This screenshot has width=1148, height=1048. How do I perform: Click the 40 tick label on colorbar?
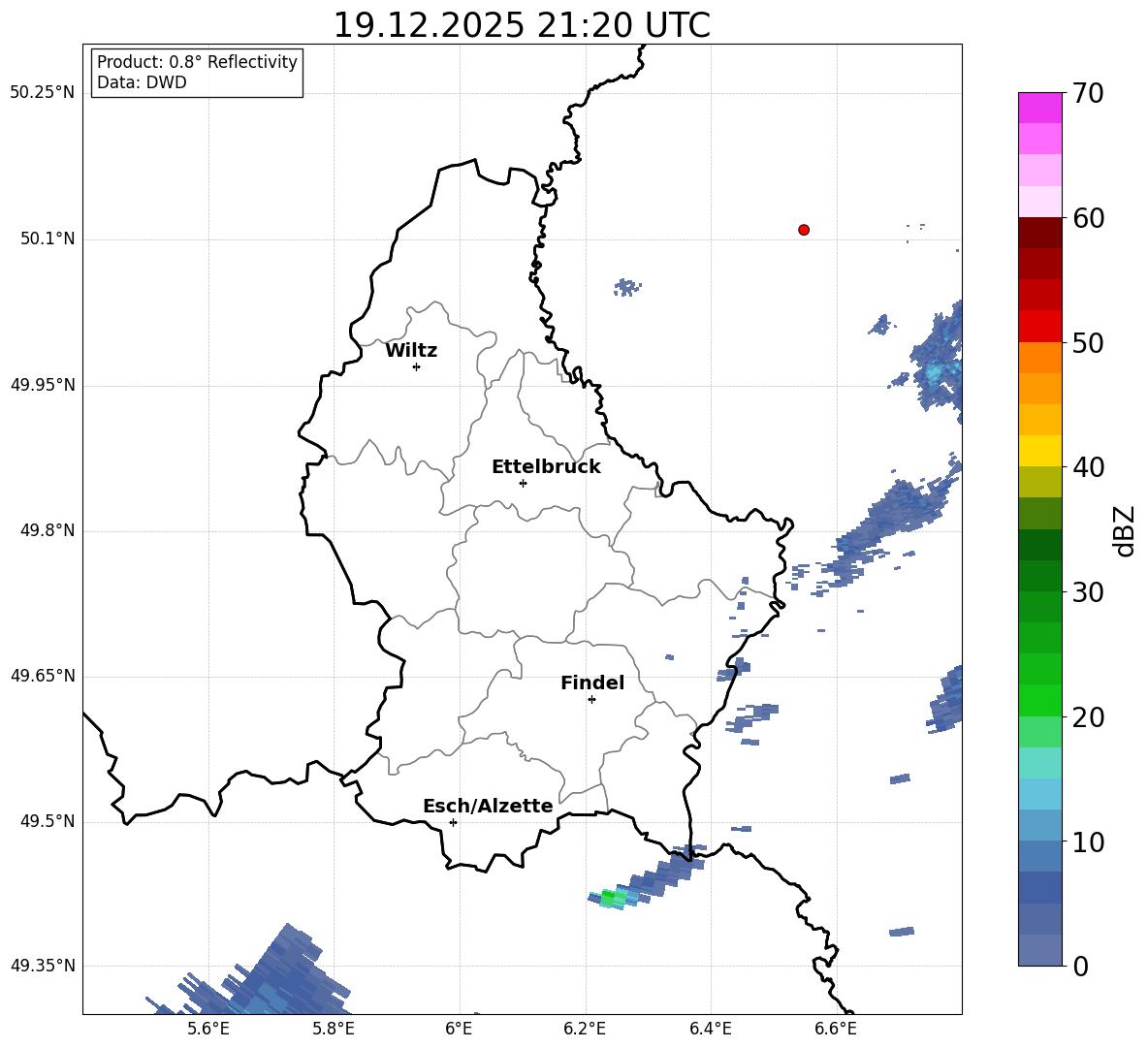[1088, 467]
